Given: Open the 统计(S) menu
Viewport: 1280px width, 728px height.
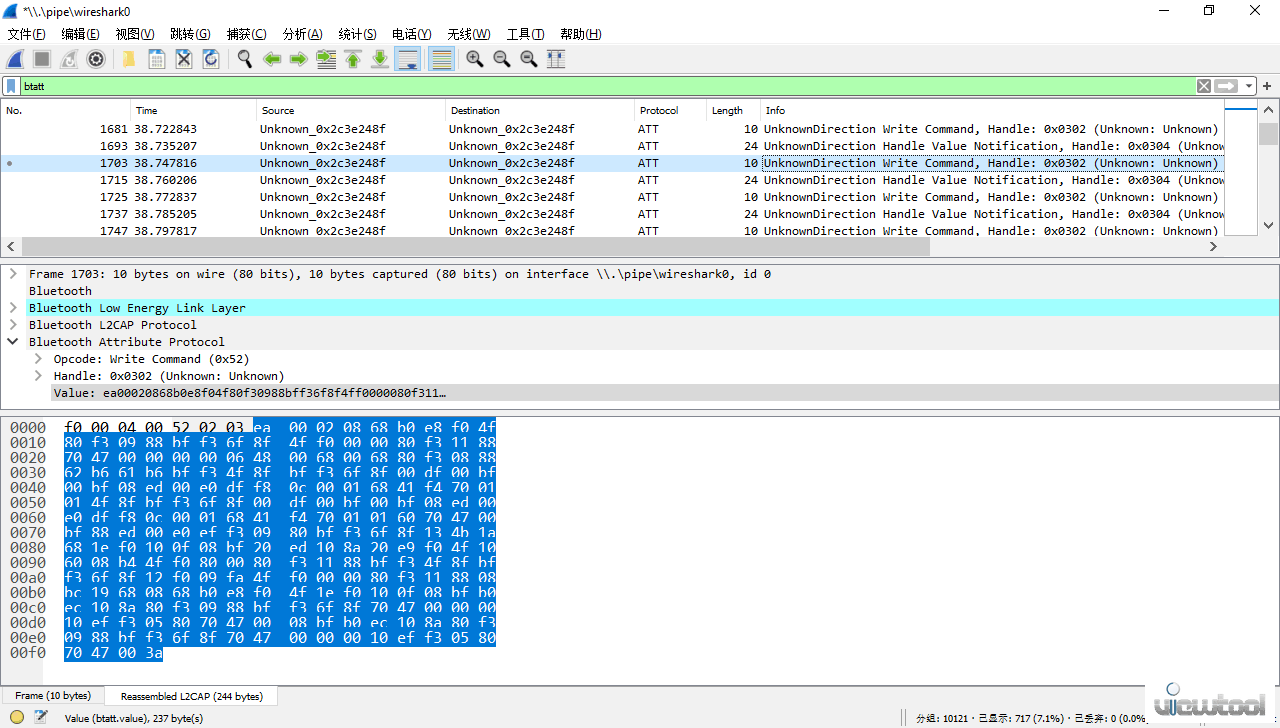Looking at the screenshot, I should pyautogui.click(x=358, y=34).
